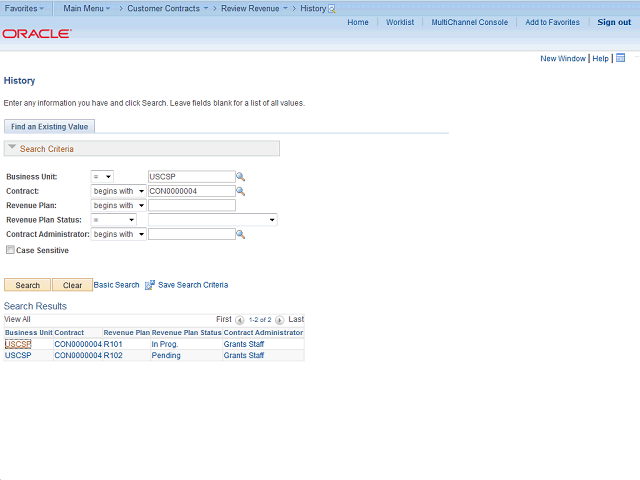Click the Last results link
640x480 pixels.
[x=296, y=319]
